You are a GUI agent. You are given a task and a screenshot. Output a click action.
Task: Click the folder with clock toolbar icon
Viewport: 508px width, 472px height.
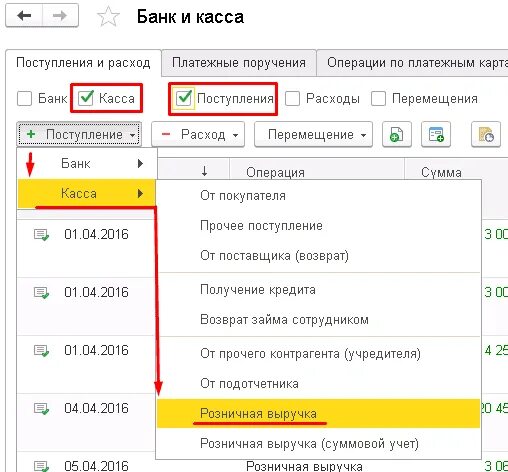click(486, 135)
